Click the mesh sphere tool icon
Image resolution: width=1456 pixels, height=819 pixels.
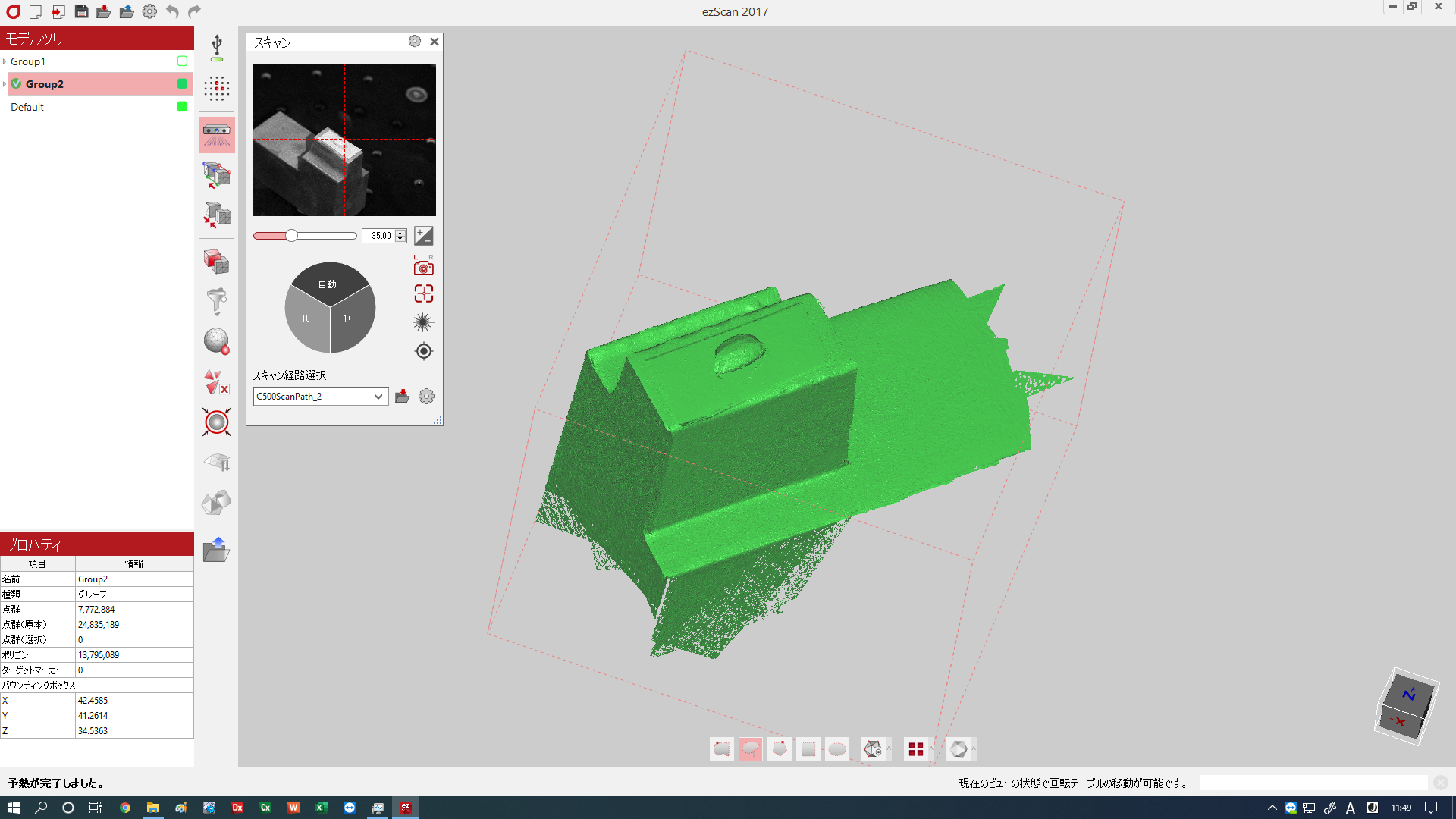click(216, 341)
